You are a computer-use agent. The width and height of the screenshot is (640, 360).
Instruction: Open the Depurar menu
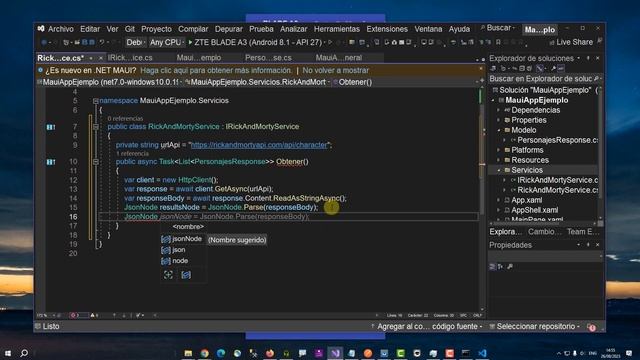point(229,29)
